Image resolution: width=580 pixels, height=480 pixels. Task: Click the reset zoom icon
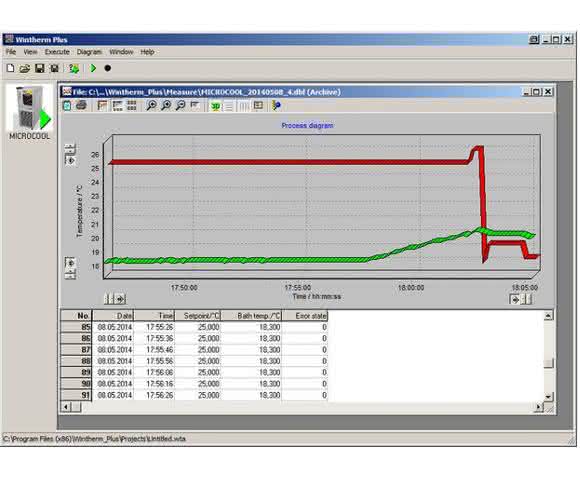(x=195, y=106)
